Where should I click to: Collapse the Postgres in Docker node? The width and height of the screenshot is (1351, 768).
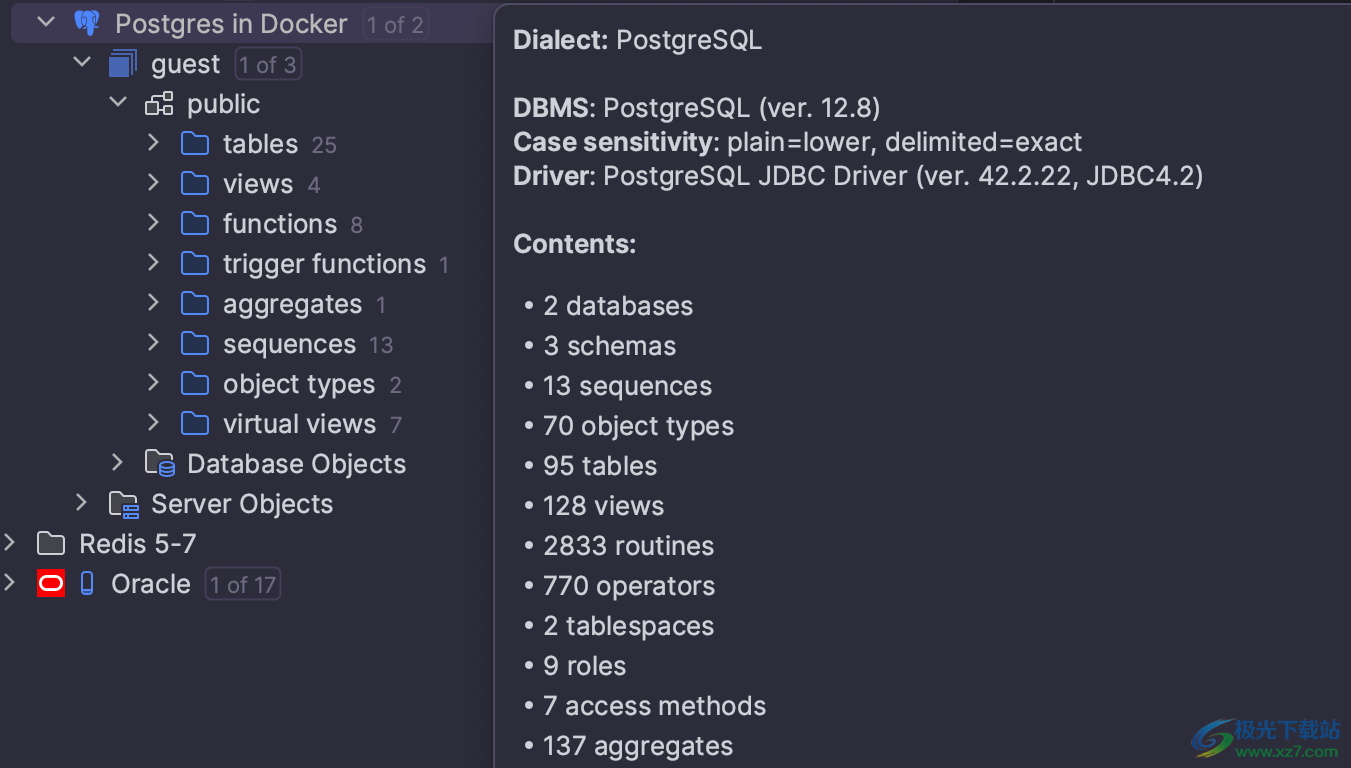click(46, 22)
